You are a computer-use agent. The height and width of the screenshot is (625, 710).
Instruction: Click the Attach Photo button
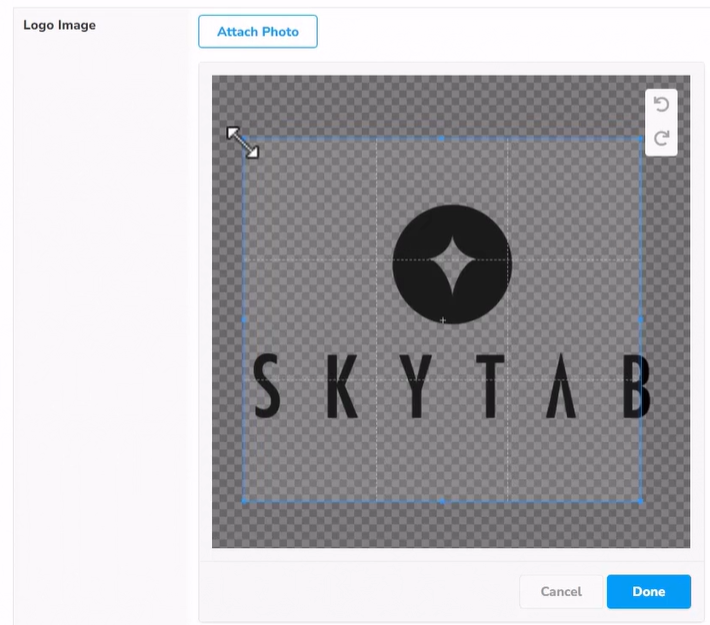click(258, 32)
